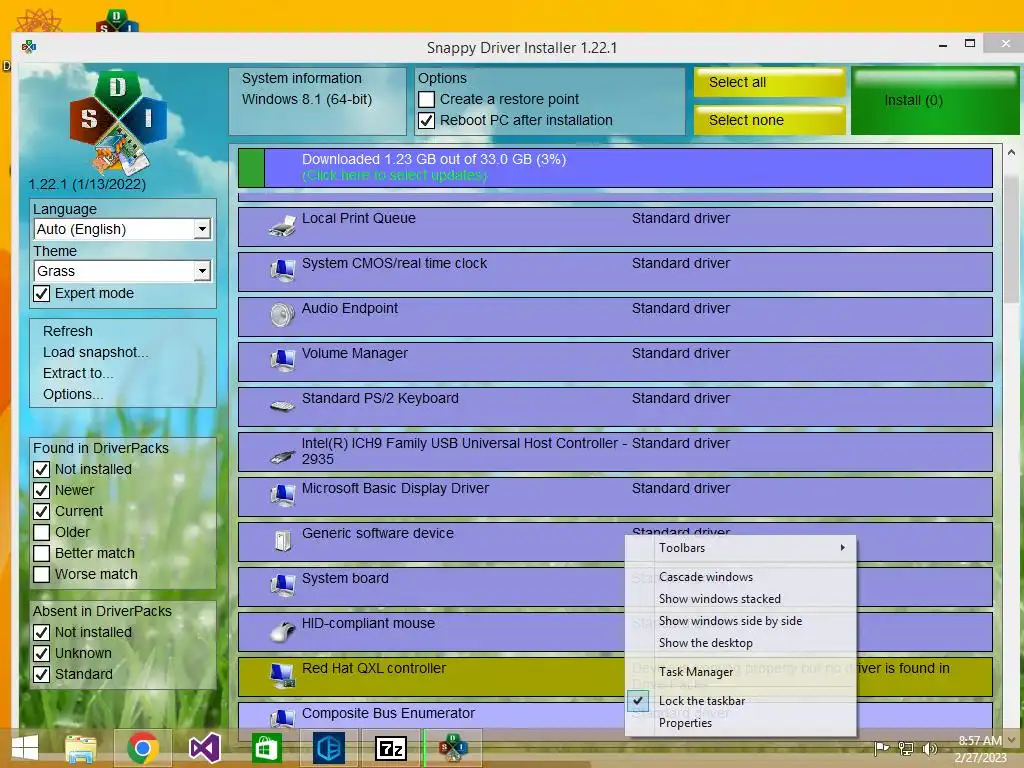Uncheck Unknown under Absent in DriverPacks
The image size is (1024, 768).
coord(42,653)
